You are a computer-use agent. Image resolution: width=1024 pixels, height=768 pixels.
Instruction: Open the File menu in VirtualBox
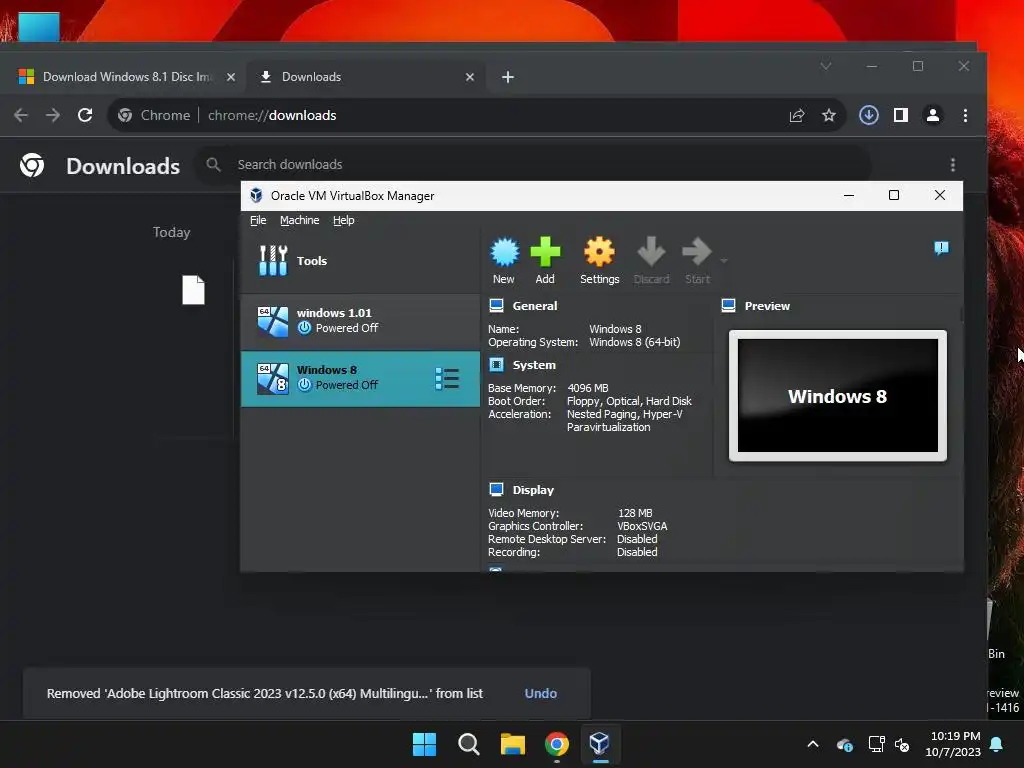pos(258,220)
